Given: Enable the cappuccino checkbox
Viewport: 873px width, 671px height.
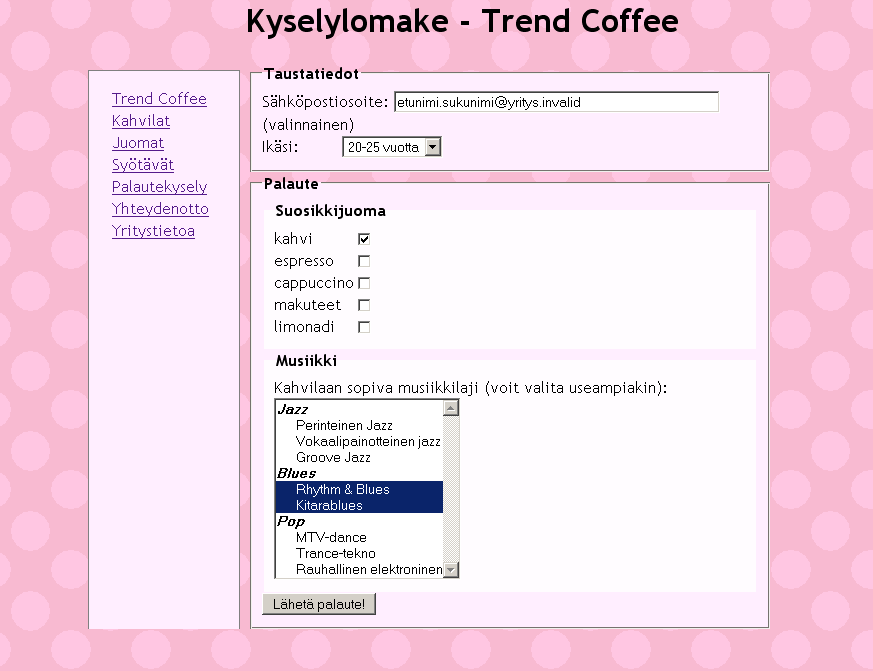Looking at the screenshot, I should tap(364, 283).
